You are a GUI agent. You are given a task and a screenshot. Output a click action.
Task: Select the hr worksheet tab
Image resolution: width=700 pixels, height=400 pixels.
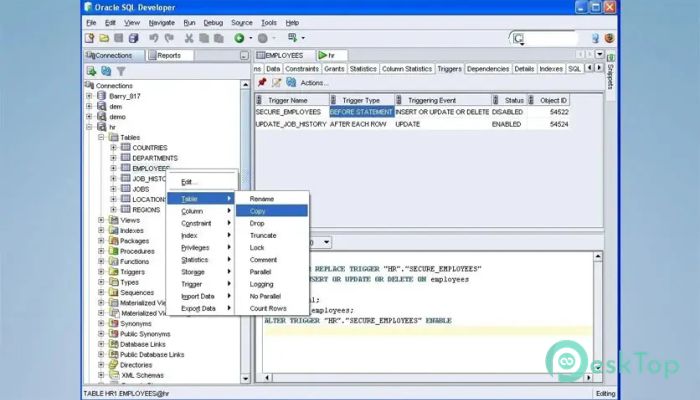pos(331,55)
